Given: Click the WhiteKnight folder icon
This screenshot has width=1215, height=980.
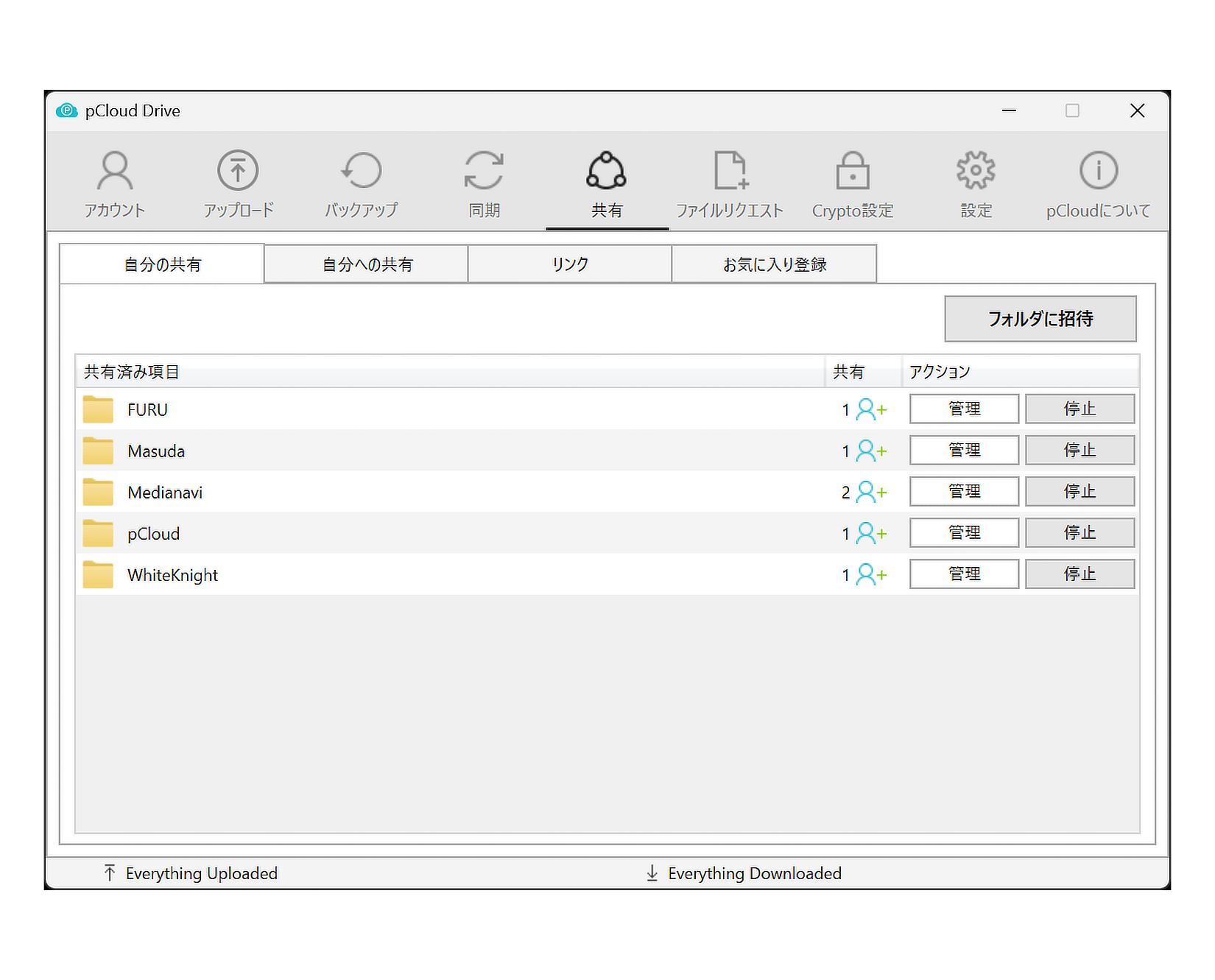Looking at the screenshot, I should tap(98, 574).
